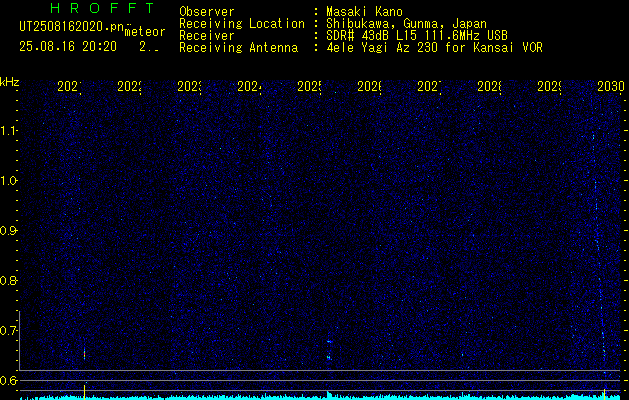Viewport: 629px width, 400px height.
Task: Click the 2028 time marker
Action: tap(489, 86)
